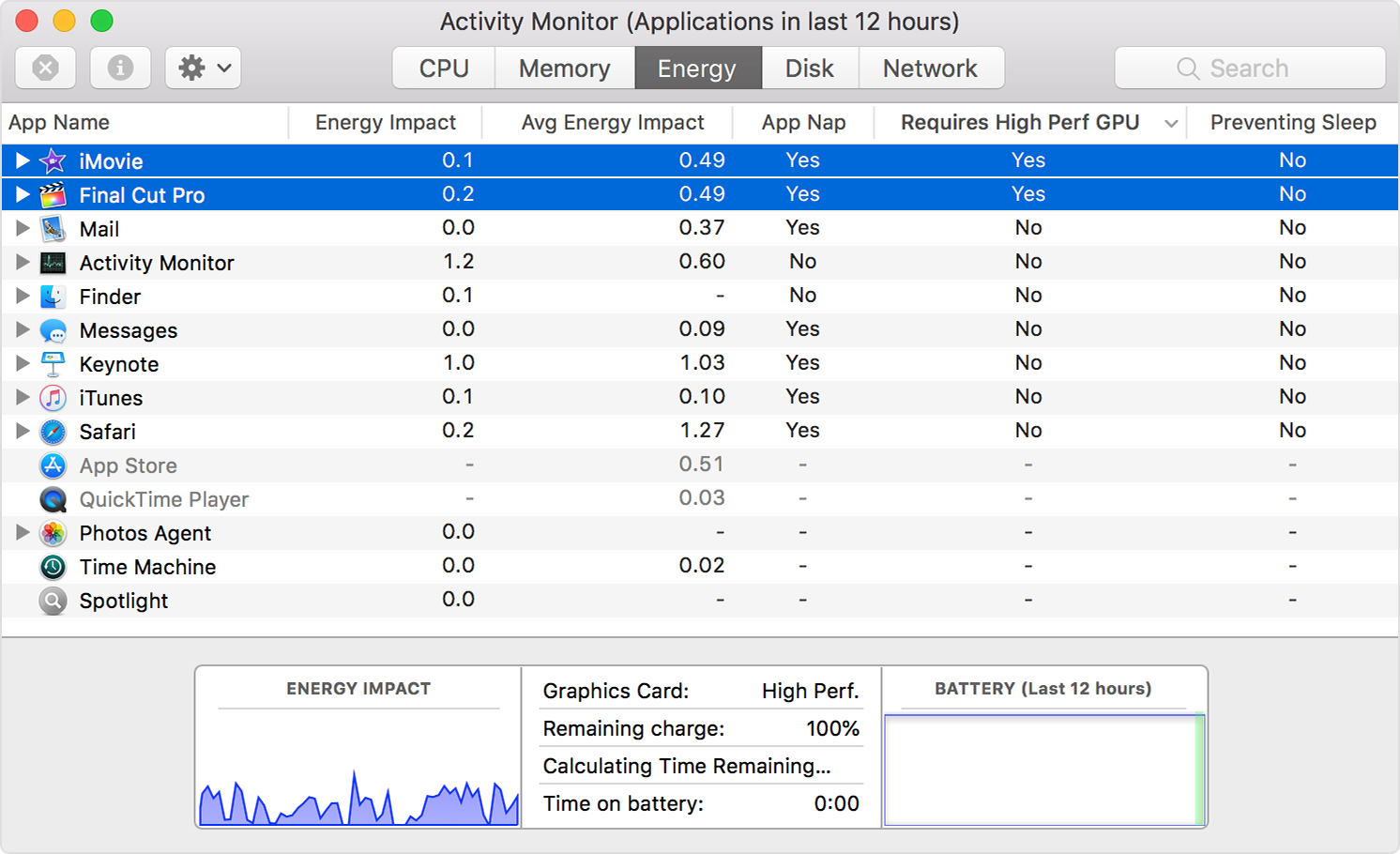Expand the Mail process disclosure triangle
This screenshot has width=1400, height=854.
coord(23,228)
